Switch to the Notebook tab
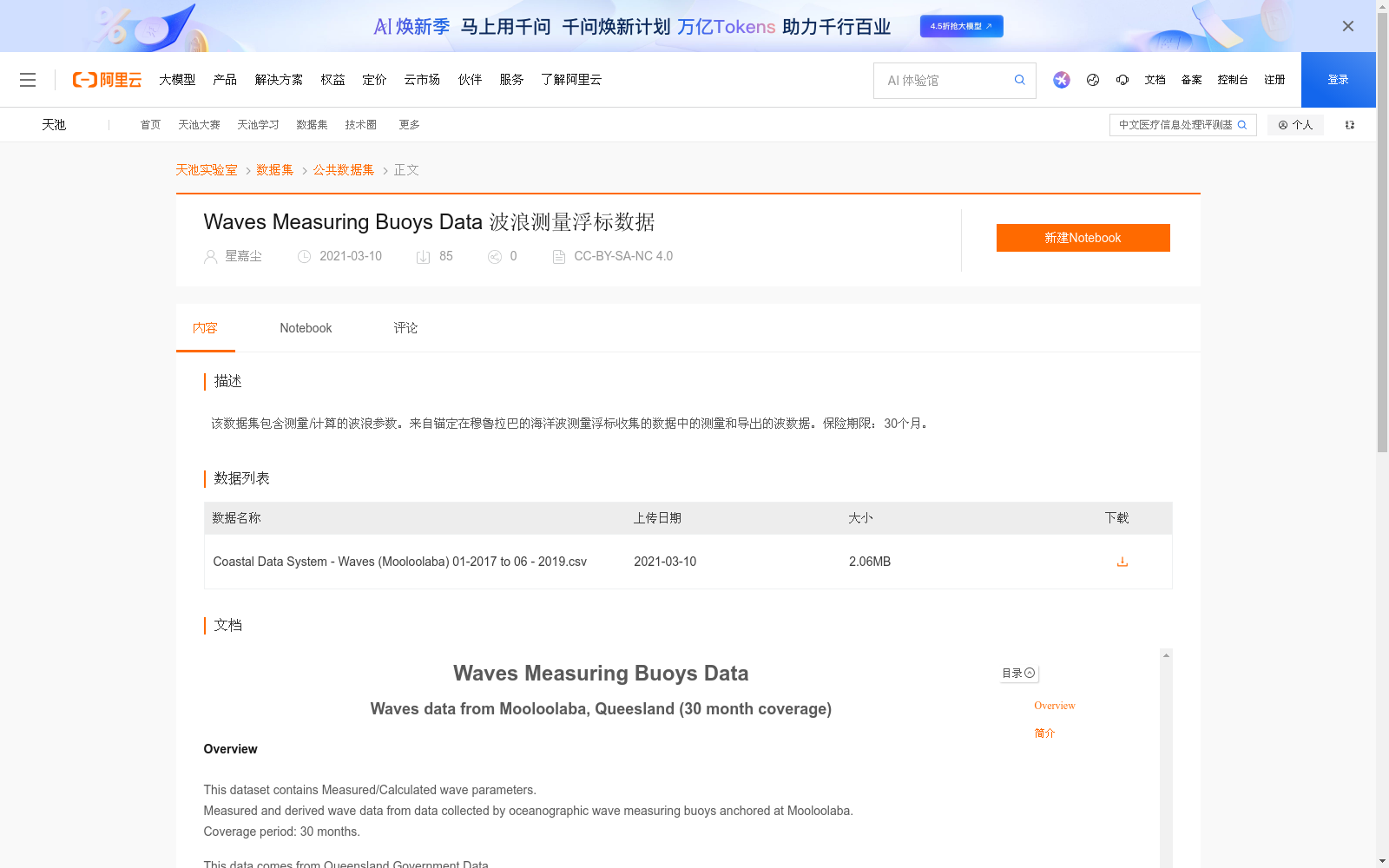Image resolution: width=1389 pixels, height=868 pixels. (306, 328)
